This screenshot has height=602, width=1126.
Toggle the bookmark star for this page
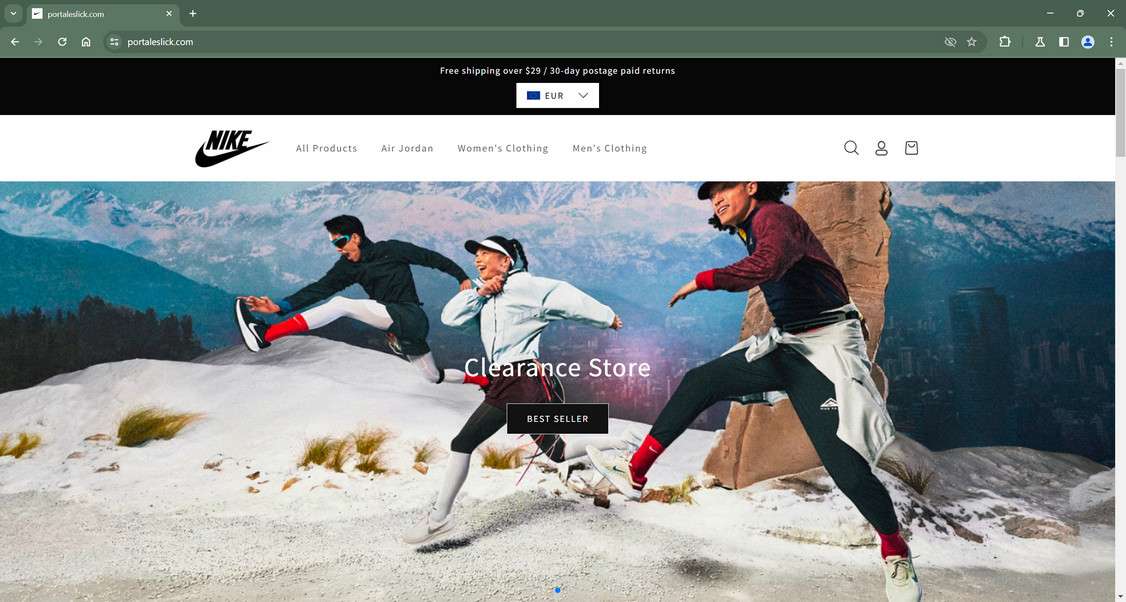click(x=971, y=41)
